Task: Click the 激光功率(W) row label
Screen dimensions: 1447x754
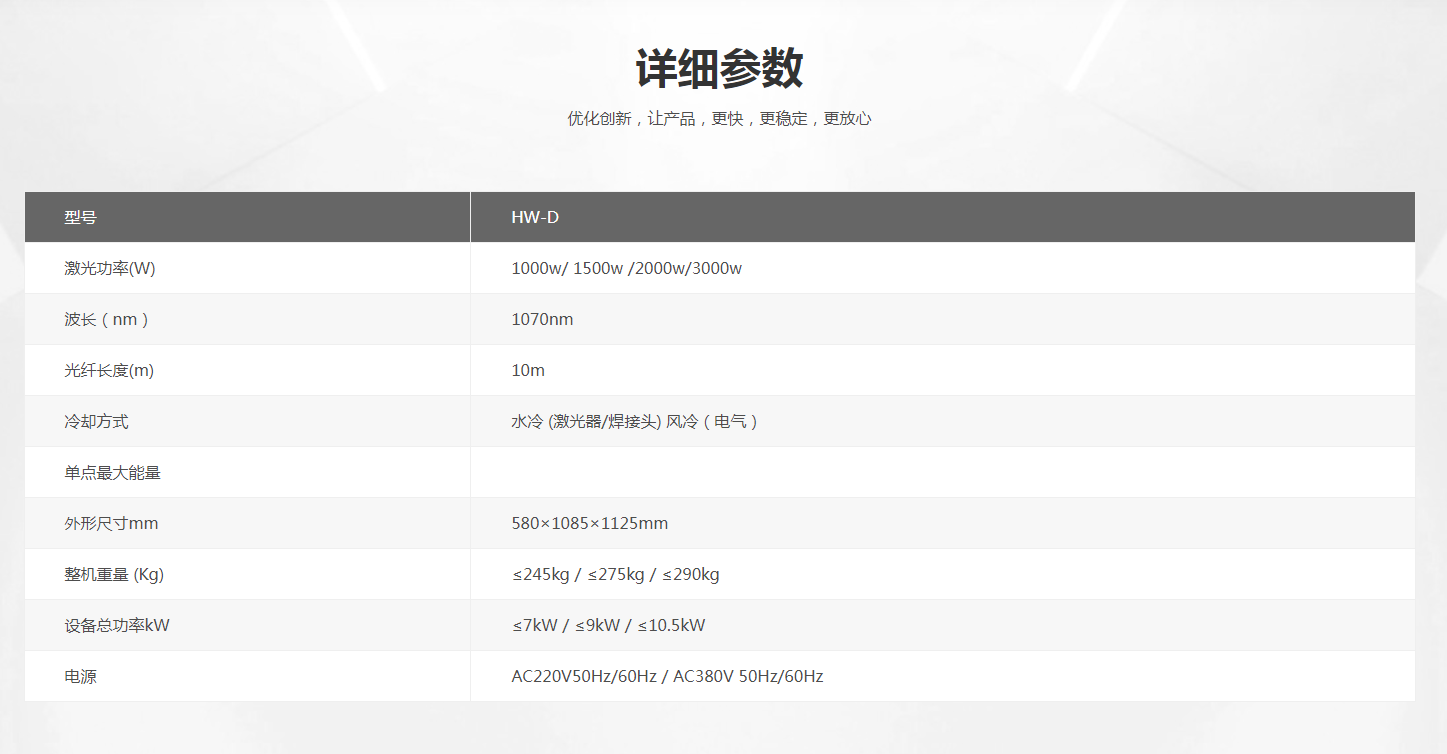Action: pyautogui.click(x=110, y=268)
